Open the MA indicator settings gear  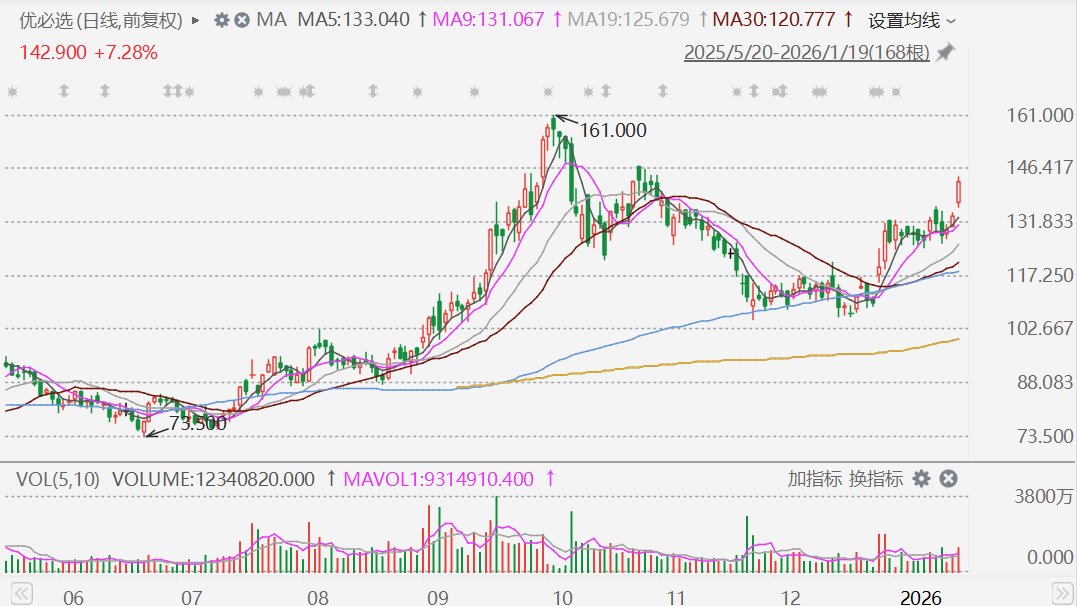point(221,20)
